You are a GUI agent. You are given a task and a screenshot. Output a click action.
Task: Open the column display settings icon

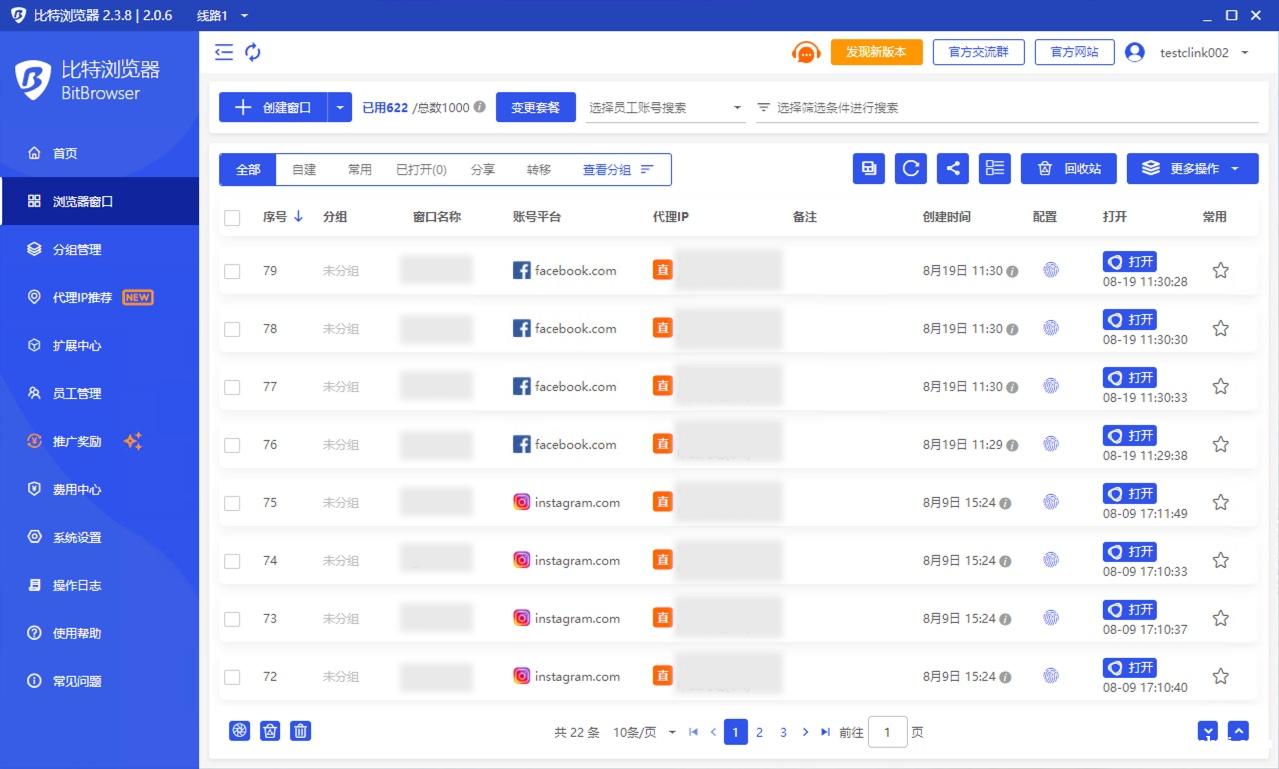point(995,169)
